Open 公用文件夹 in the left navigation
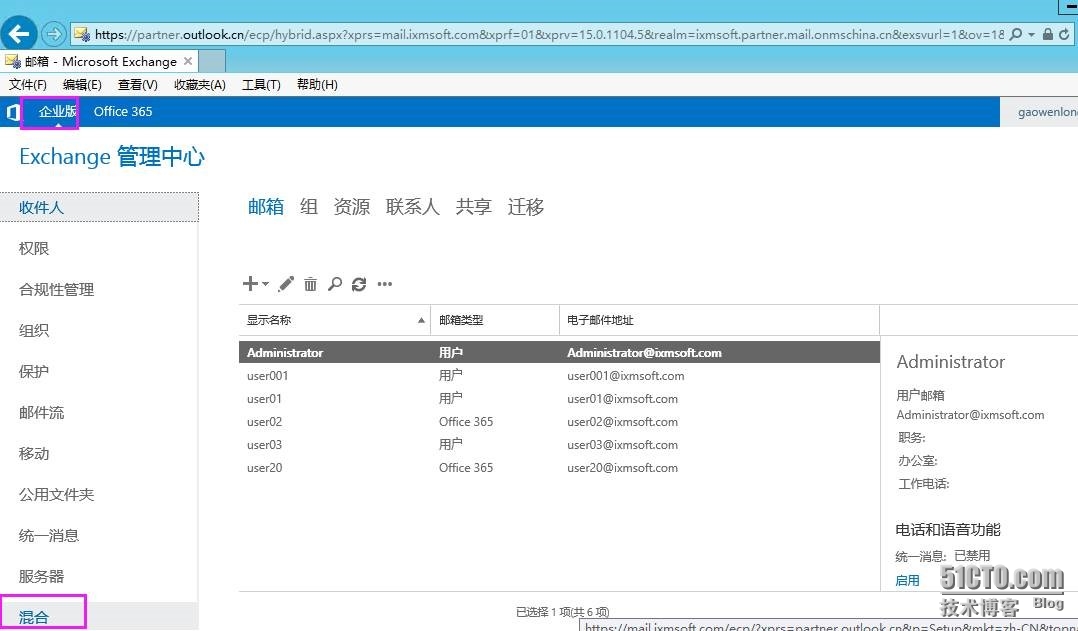1078x631 pixels. pos(56,494)
